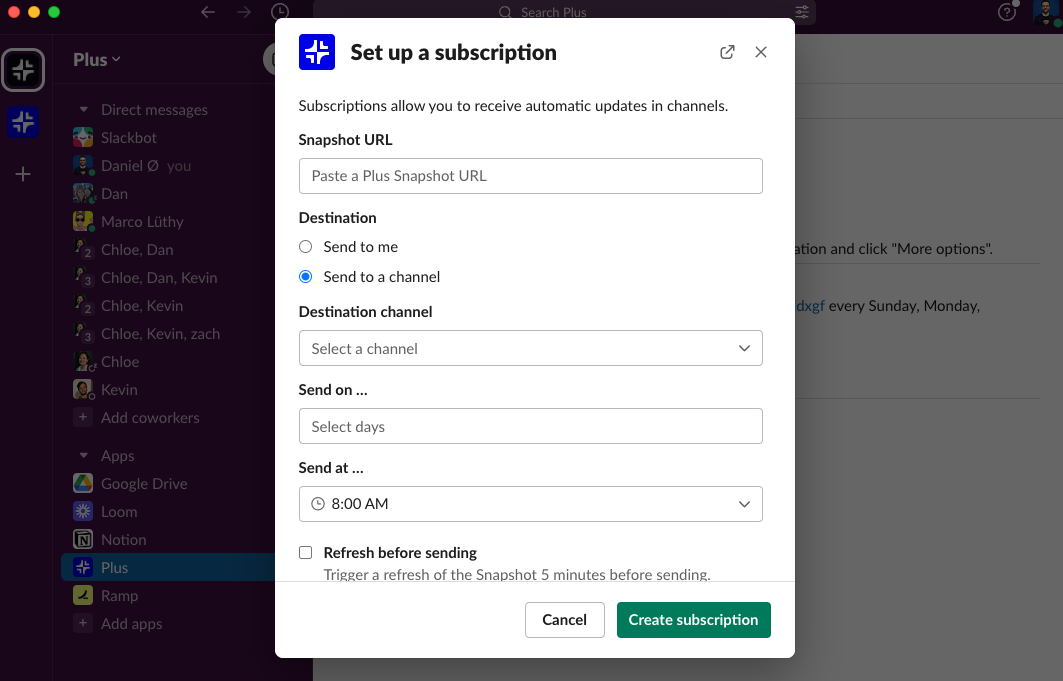Click the Select days field

[x=530, y=426]
